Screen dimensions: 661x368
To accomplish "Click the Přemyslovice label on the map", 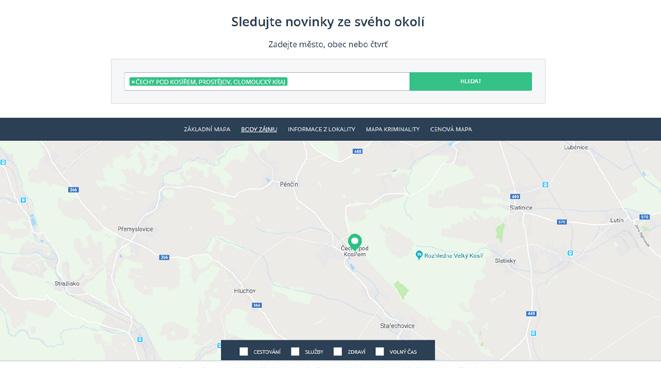I will click(x=135, y=229).
